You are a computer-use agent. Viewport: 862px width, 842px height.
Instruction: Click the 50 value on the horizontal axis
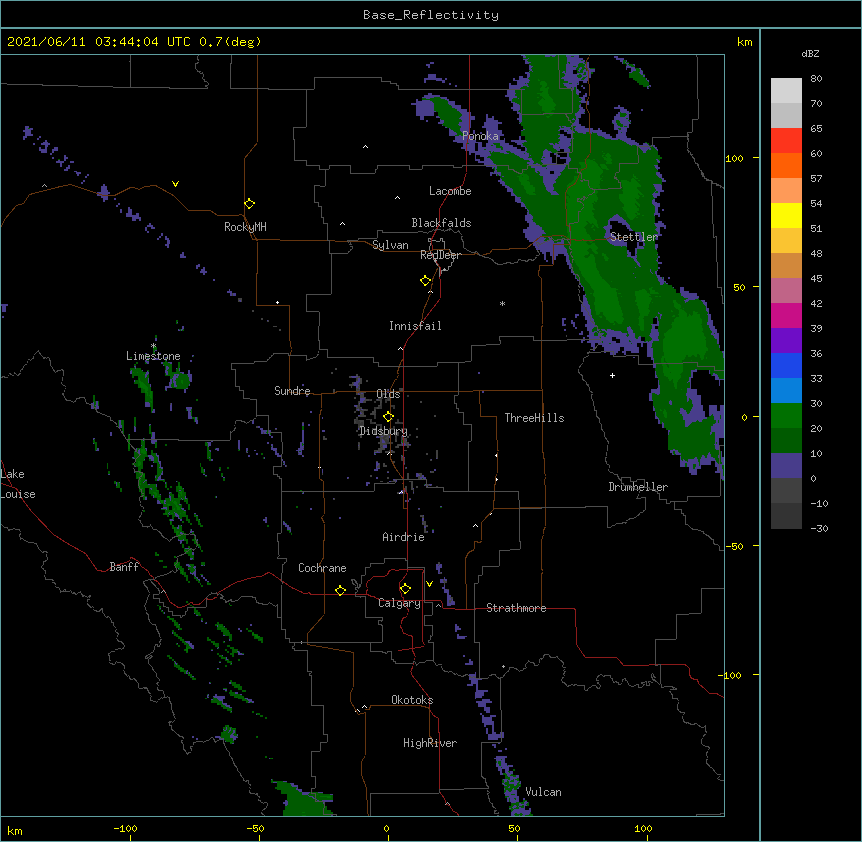514,829
